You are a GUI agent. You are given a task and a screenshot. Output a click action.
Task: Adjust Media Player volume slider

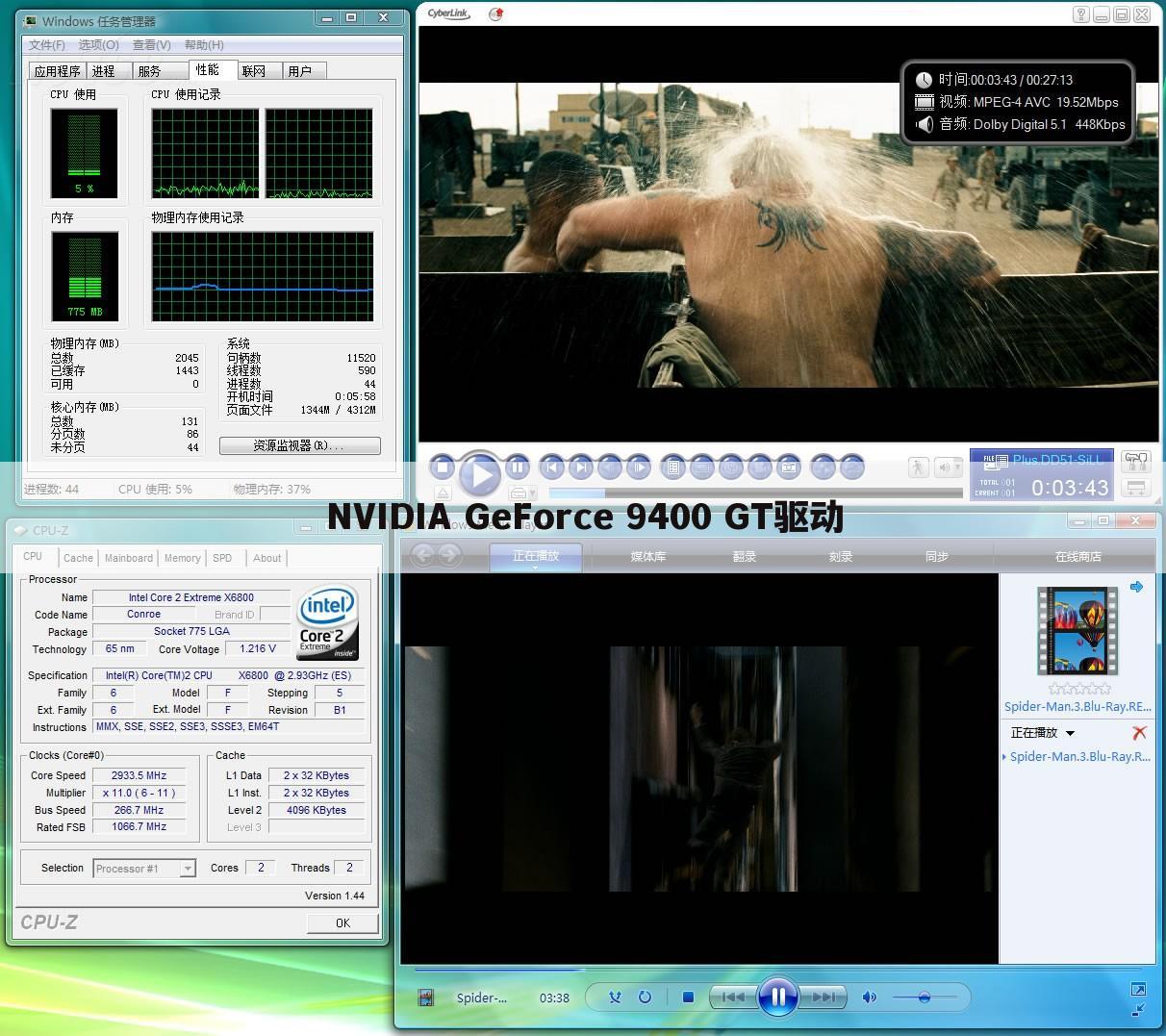pos(925,998)
